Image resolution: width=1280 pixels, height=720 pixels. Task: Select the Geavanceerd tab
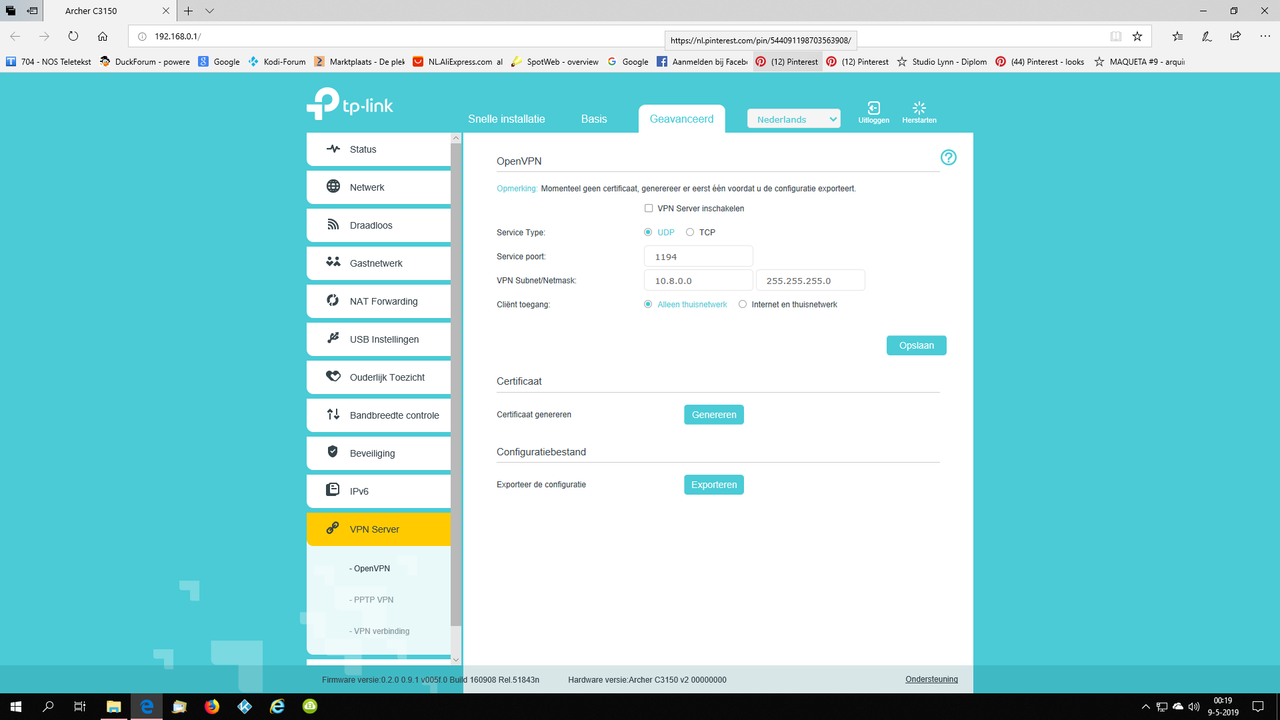click(x=682, y=119)
